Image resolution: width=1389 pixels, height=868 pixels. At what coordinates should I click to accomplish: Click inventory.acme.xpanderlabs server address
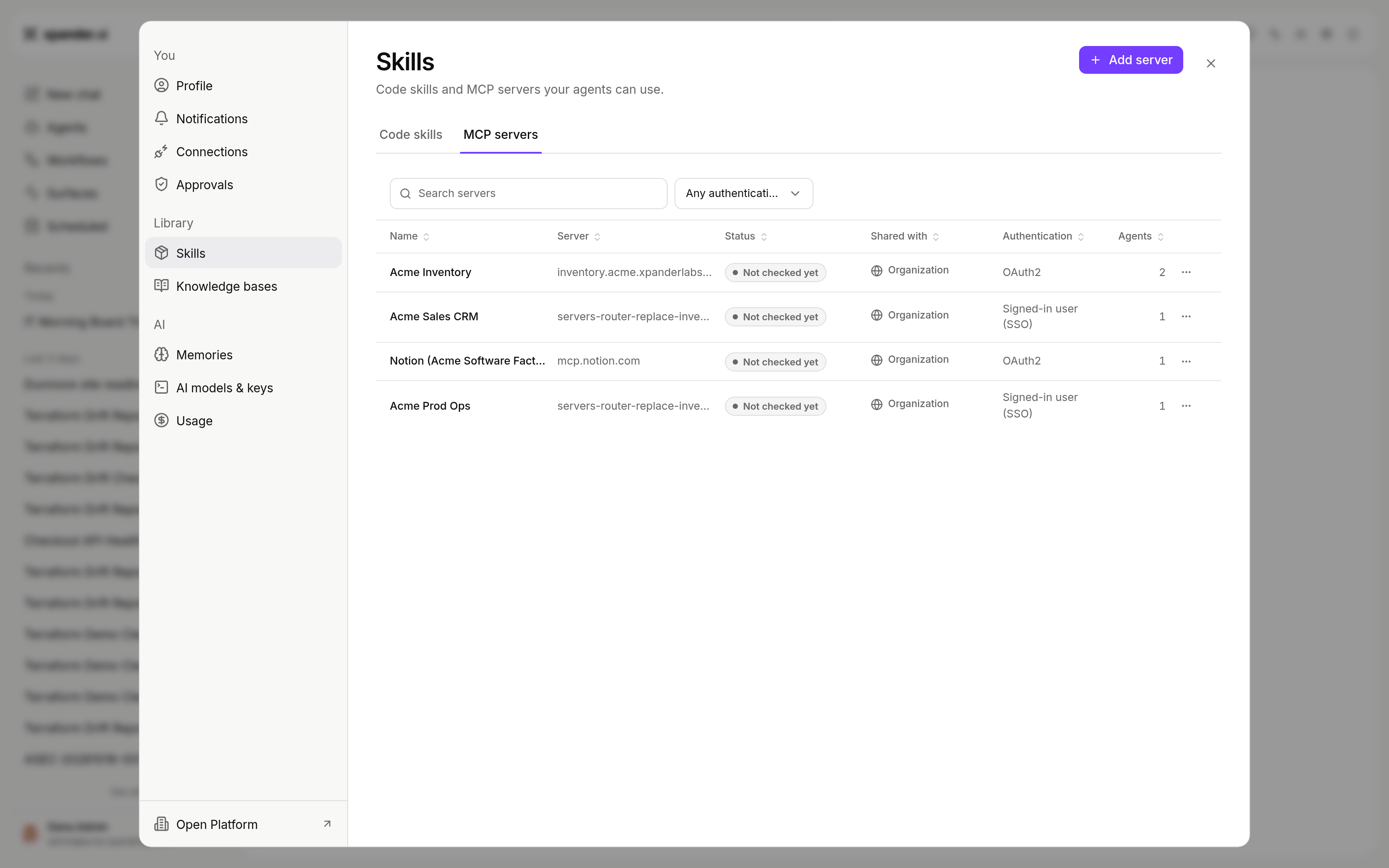click(634, 272)
